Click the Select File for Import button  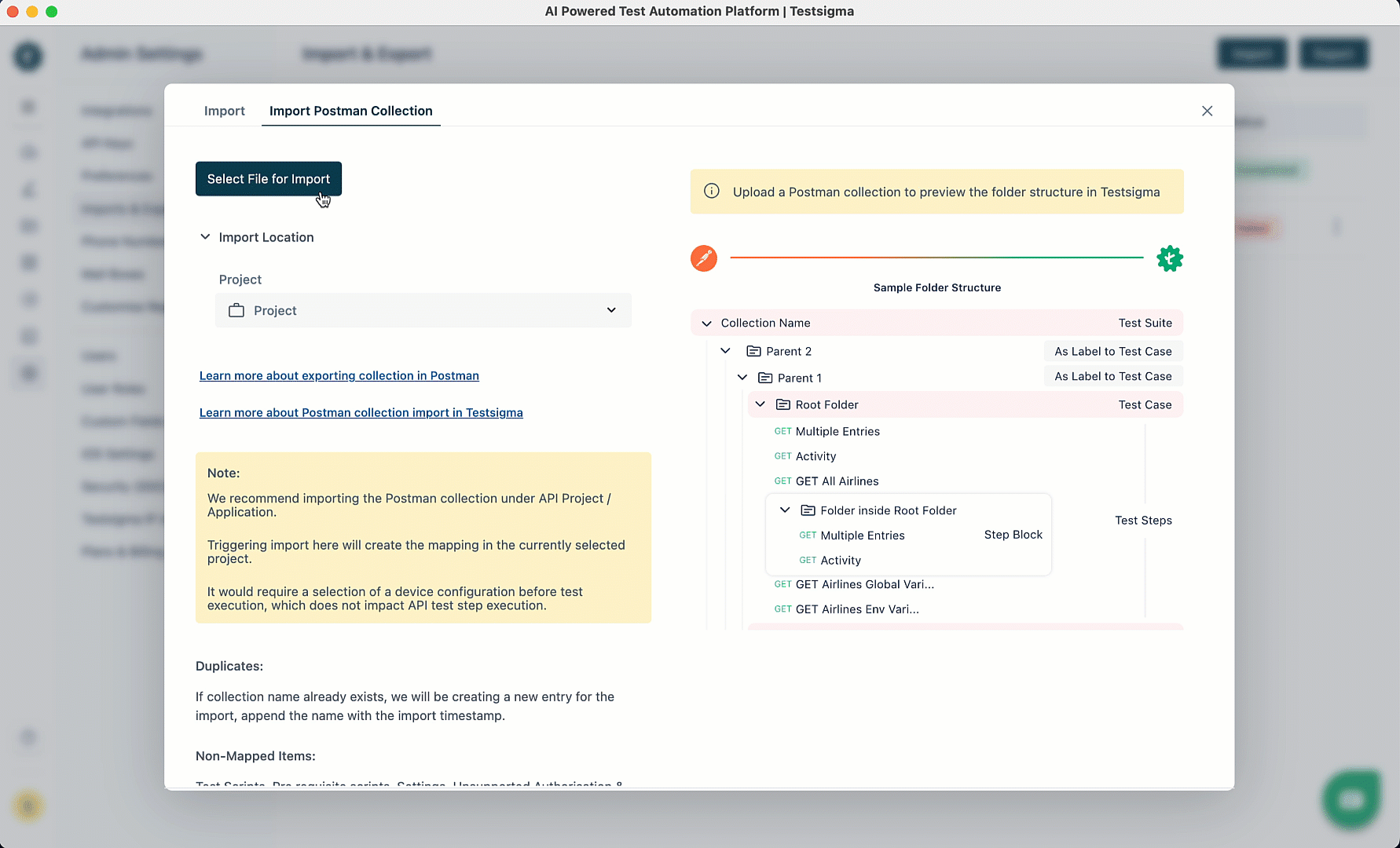[268, 178]
